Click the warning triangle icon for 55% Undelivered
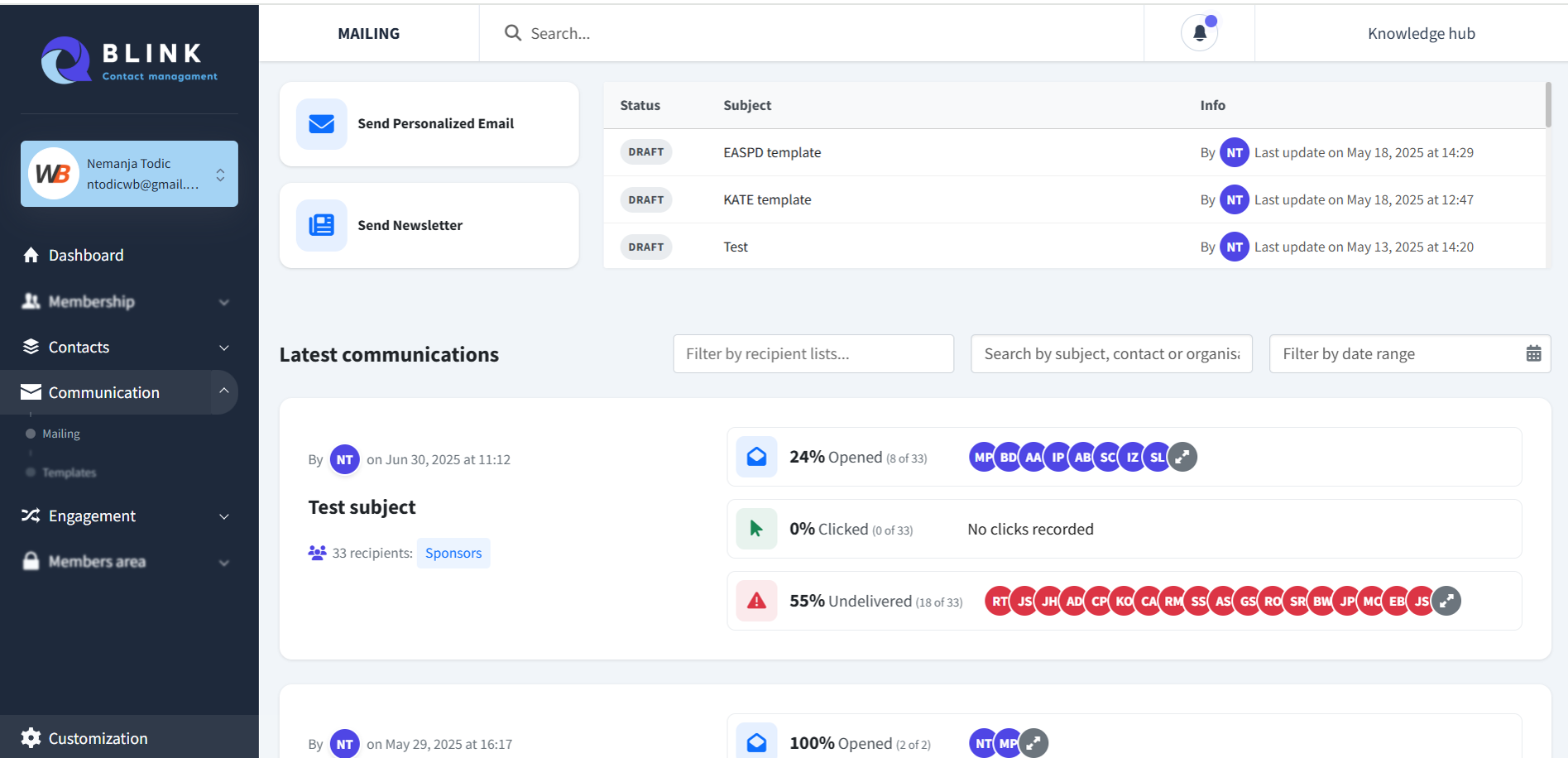The width and height of the screenshot is (1568, 758). (x=756, y=601)
